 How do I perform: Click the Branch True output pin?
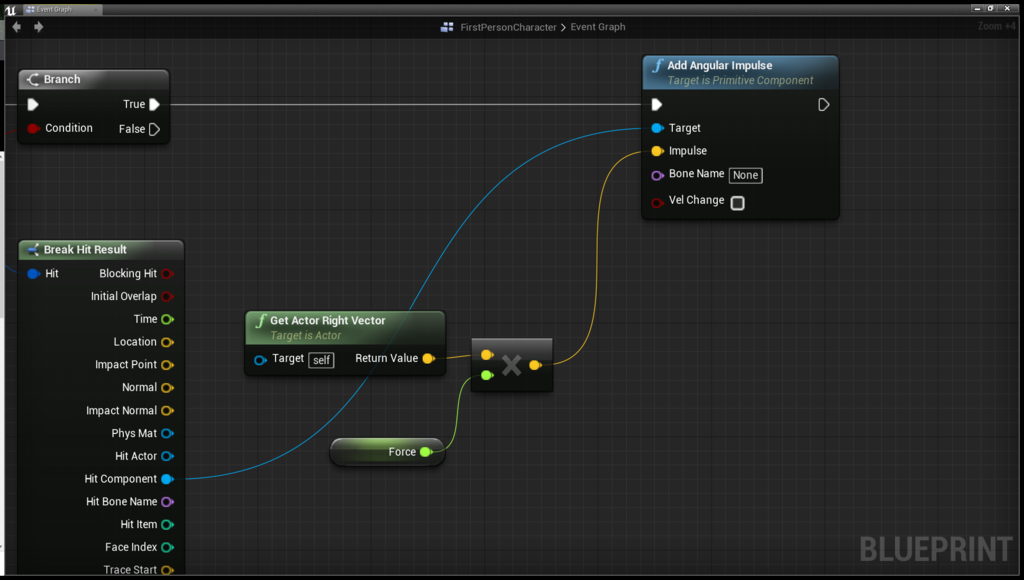click(154, 105)
